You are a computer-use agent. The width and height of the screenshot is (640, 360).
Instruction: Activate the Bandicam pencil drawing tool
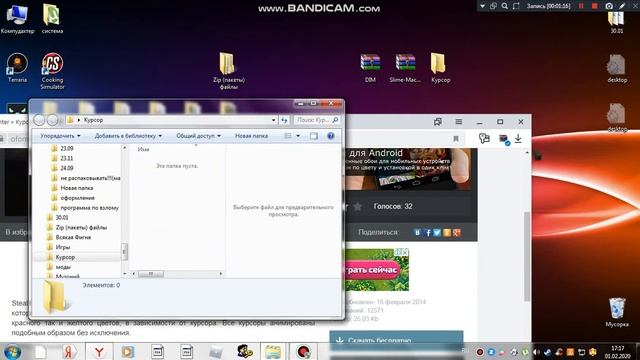(622, 6)
